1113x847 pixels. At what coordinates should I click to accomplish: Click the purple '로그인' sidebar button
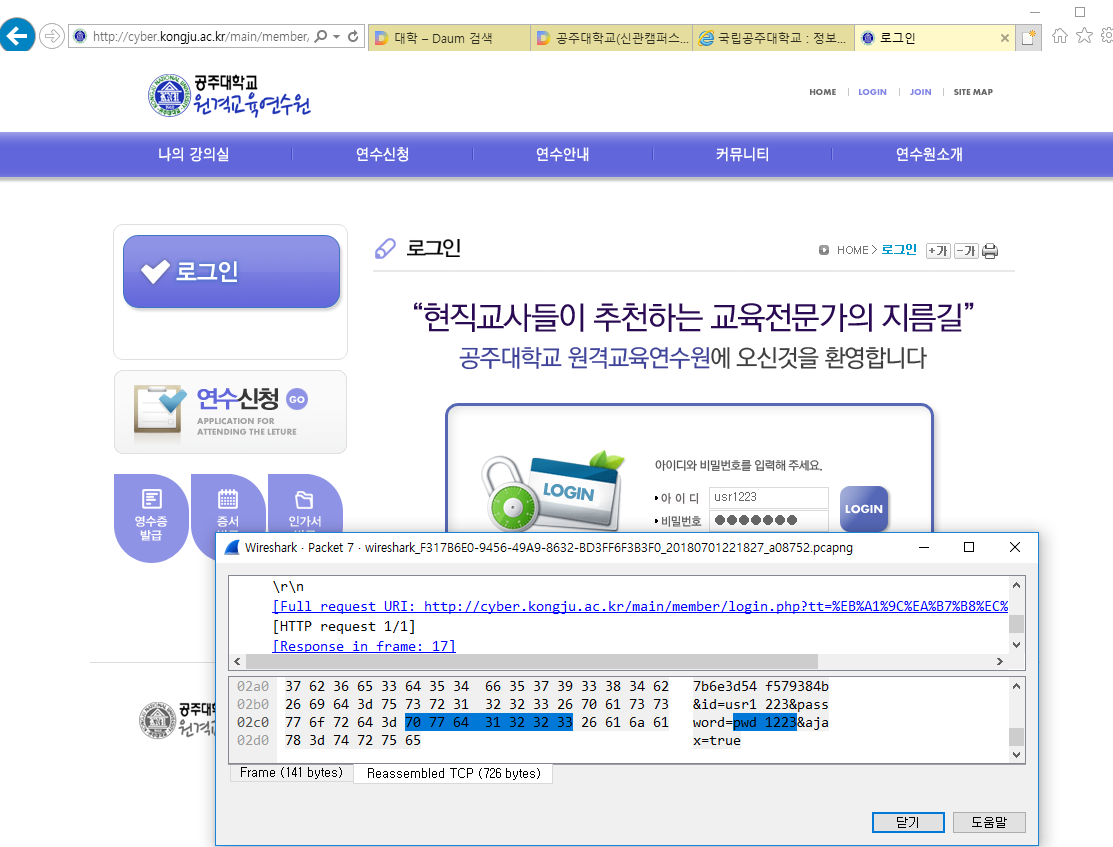coord(231,271)
